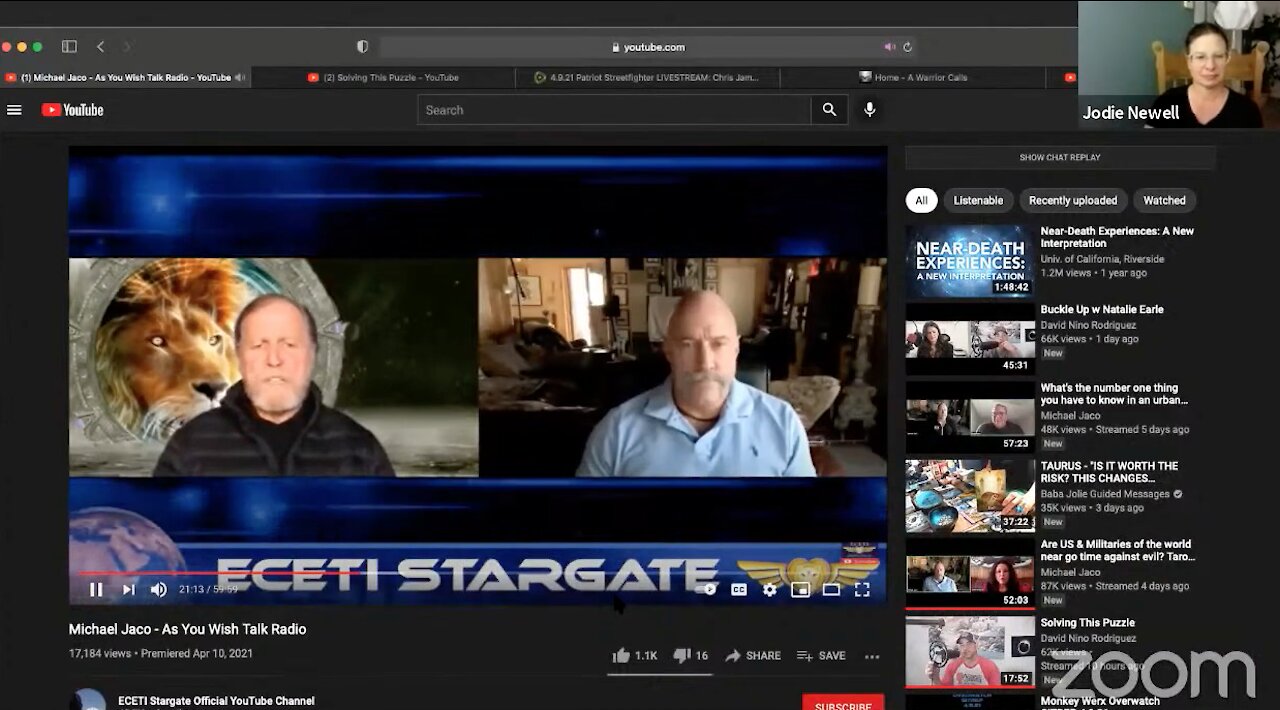Focus the YouTube search box
The image size is (1280, 710).
(x=614, y=110)
